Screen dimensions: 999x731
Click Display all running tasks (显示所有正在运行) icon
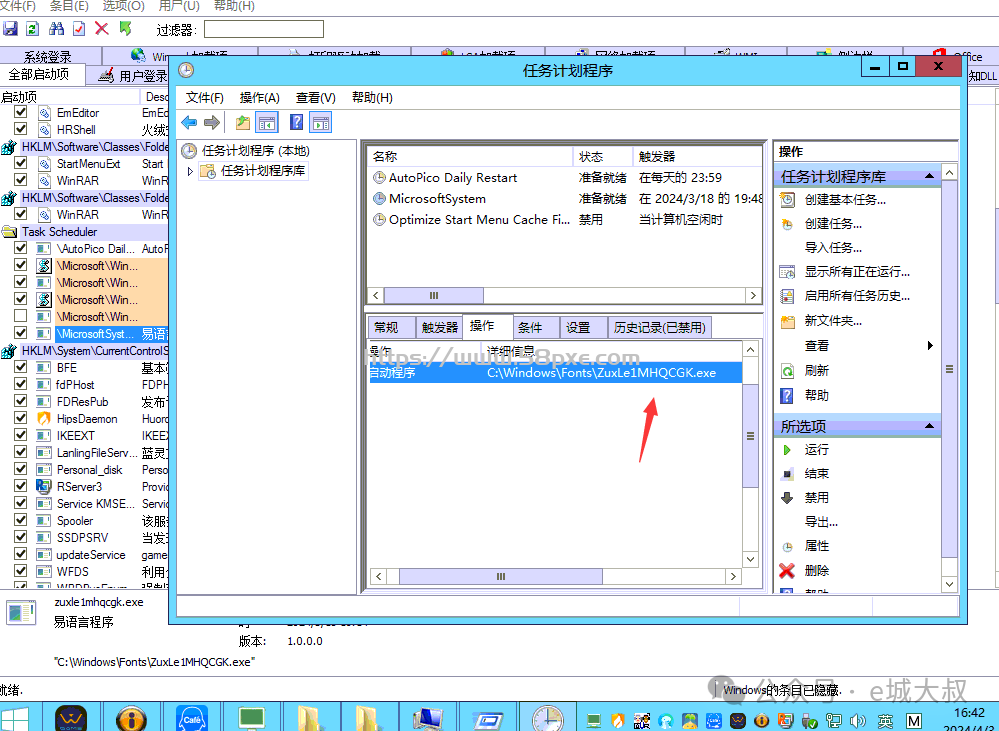(787, 273)
